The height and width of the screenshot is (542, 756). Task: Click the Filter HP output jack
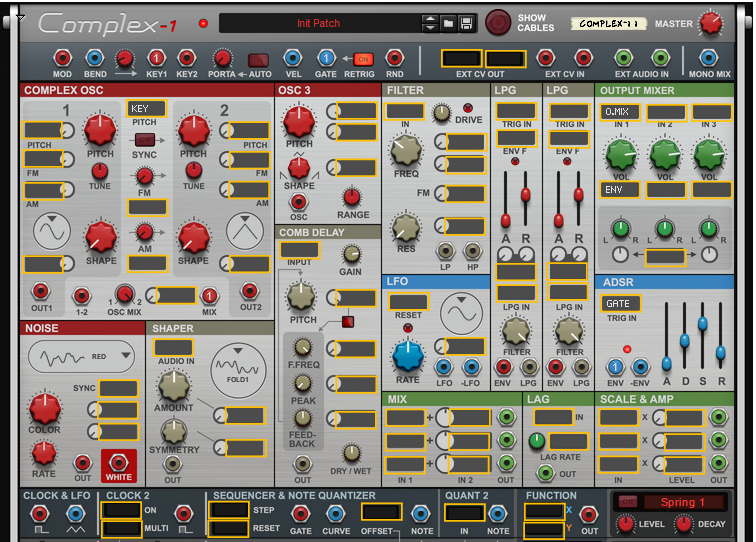click(x=472, y=251)
